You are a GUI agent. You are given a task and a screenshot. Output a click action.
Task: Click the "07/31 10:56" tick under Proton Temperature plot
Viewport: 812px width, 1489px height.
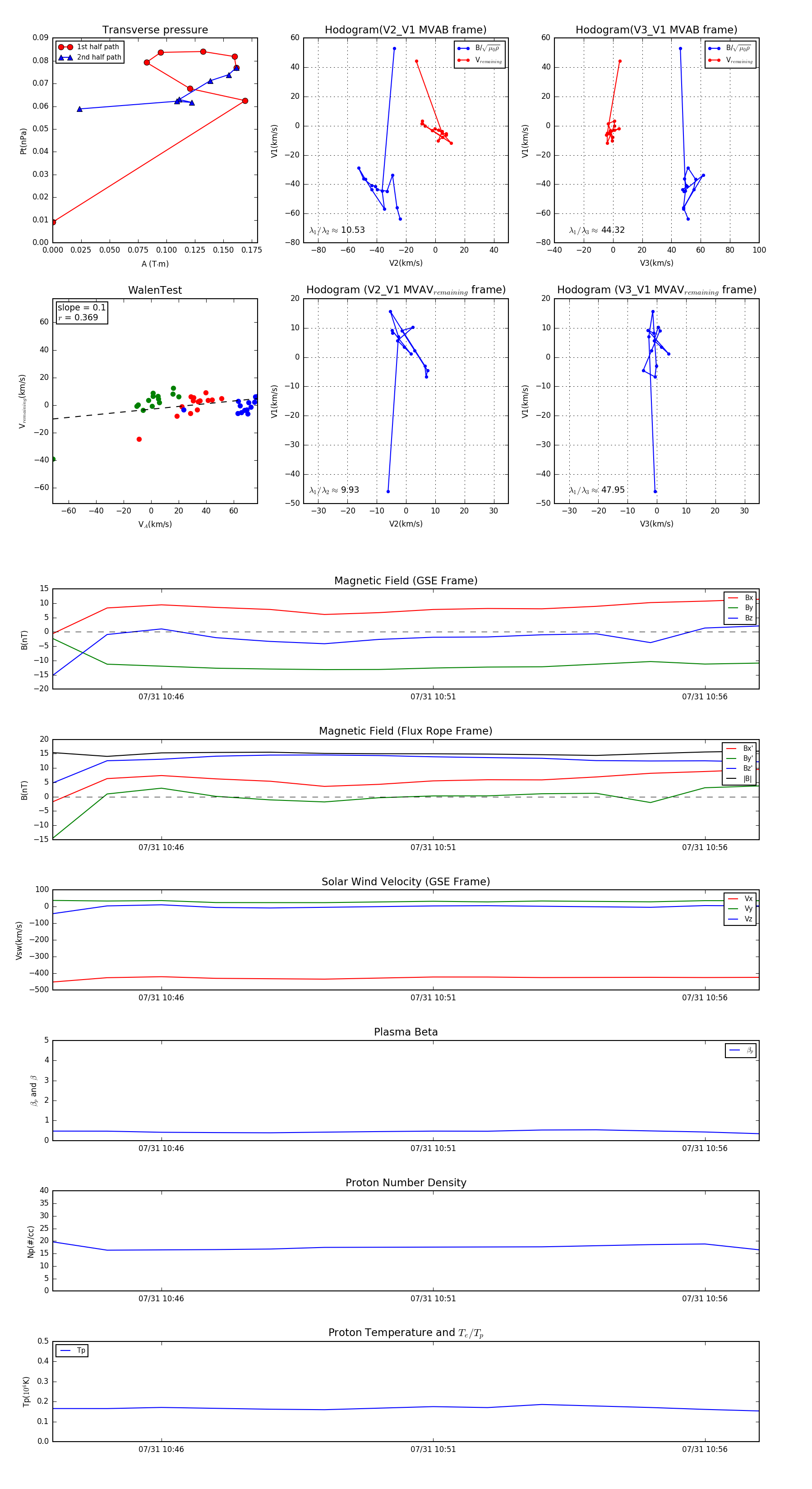click(705, 1450)
